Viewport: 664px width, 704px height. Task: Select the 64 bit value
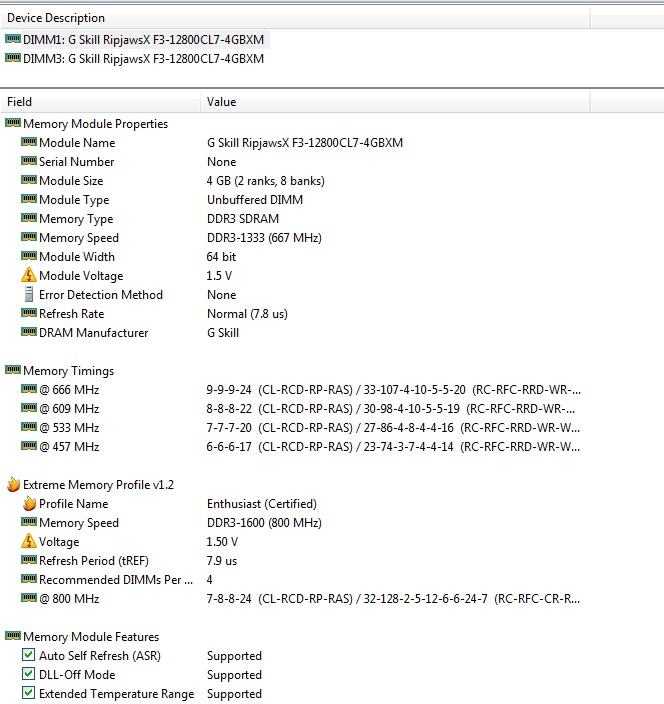tap(221, 257)
